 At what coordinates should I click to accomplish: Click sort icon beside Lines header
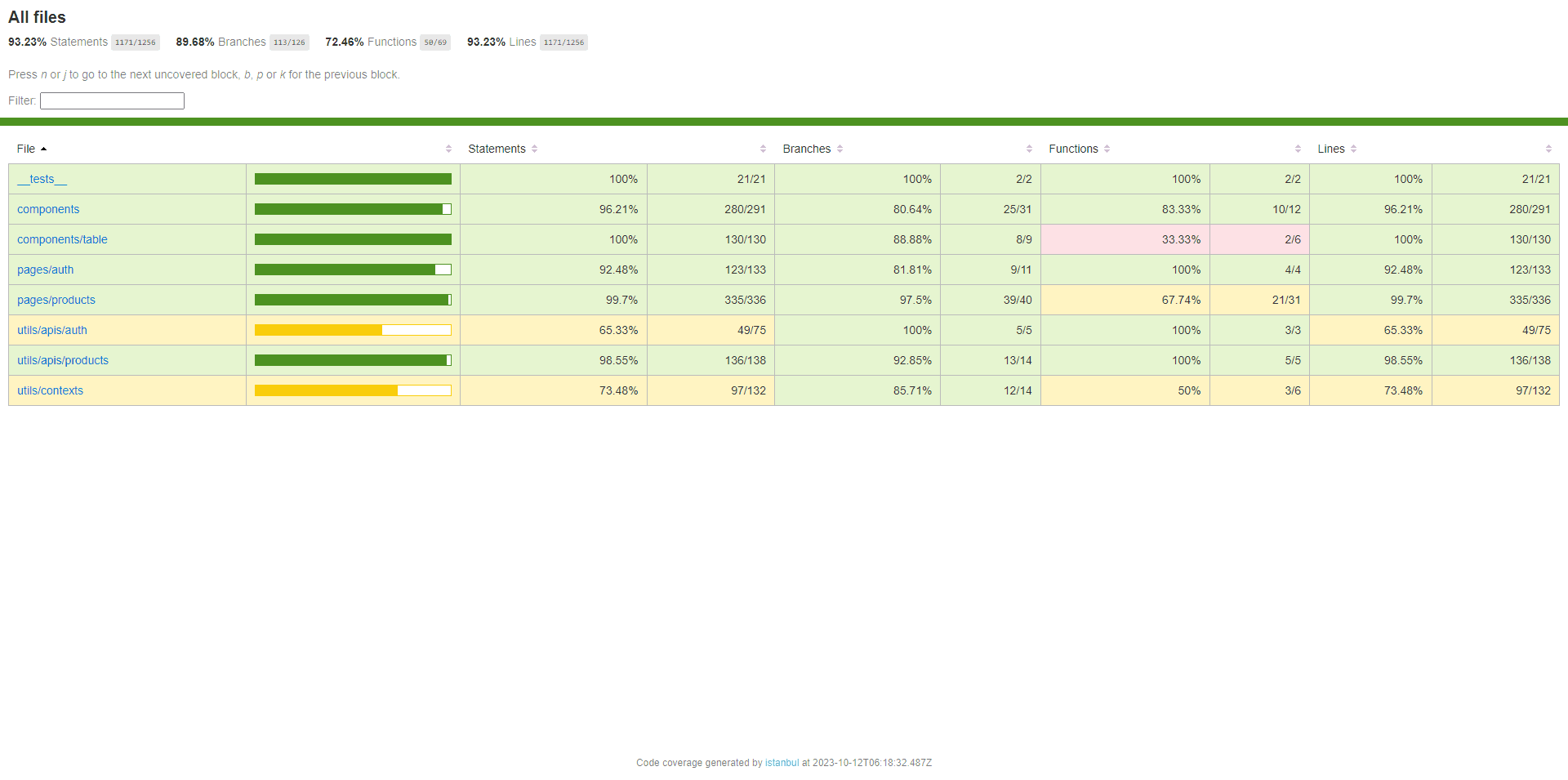click(x=1353, y=149)
